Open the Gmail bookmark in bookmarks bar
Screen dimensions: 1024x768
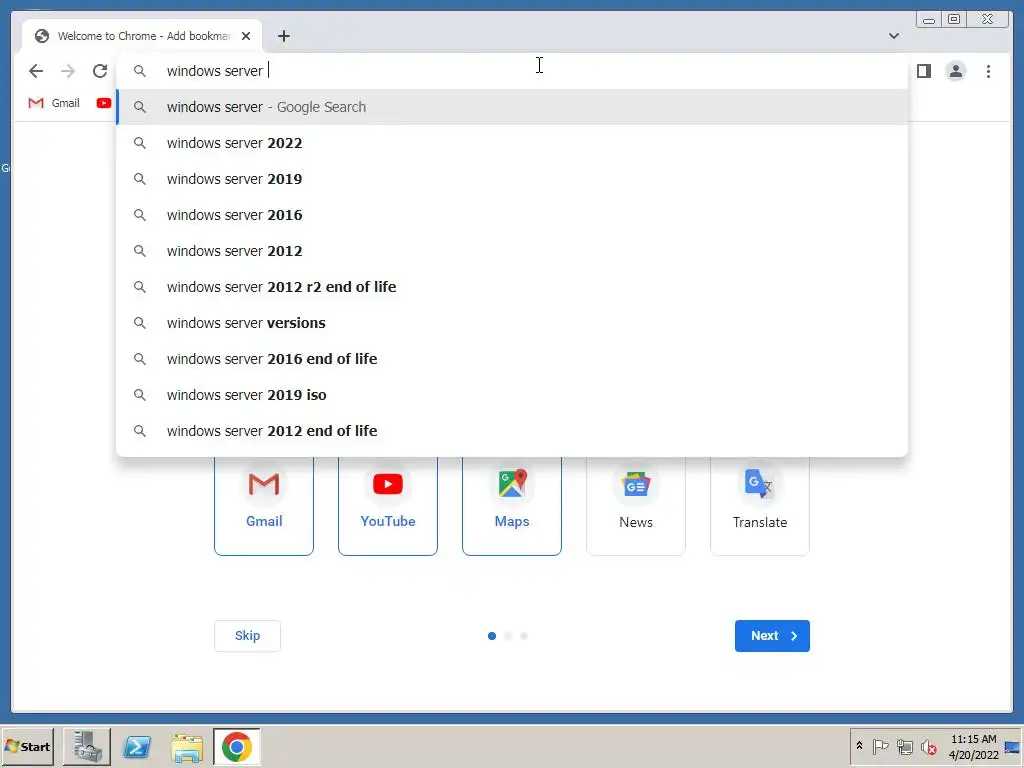(54, 103)
